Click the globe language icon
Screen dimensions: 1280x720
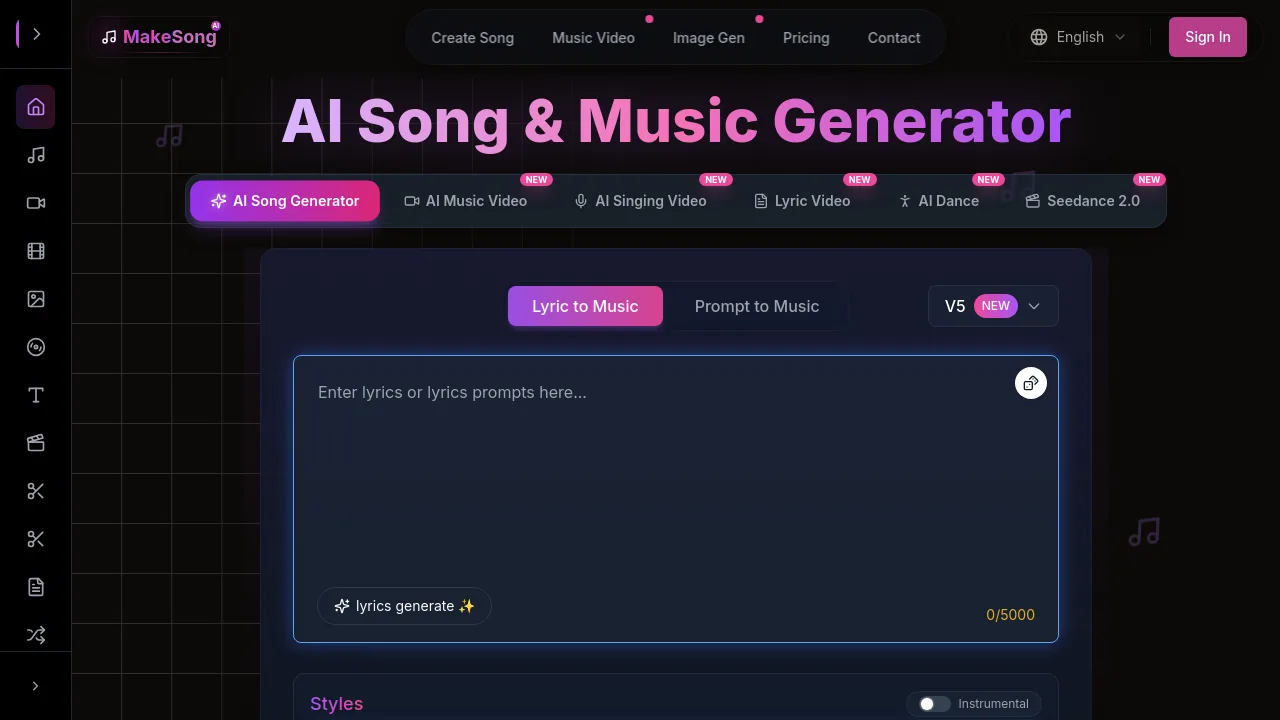pyautogui.click(x=1039, y=37)
